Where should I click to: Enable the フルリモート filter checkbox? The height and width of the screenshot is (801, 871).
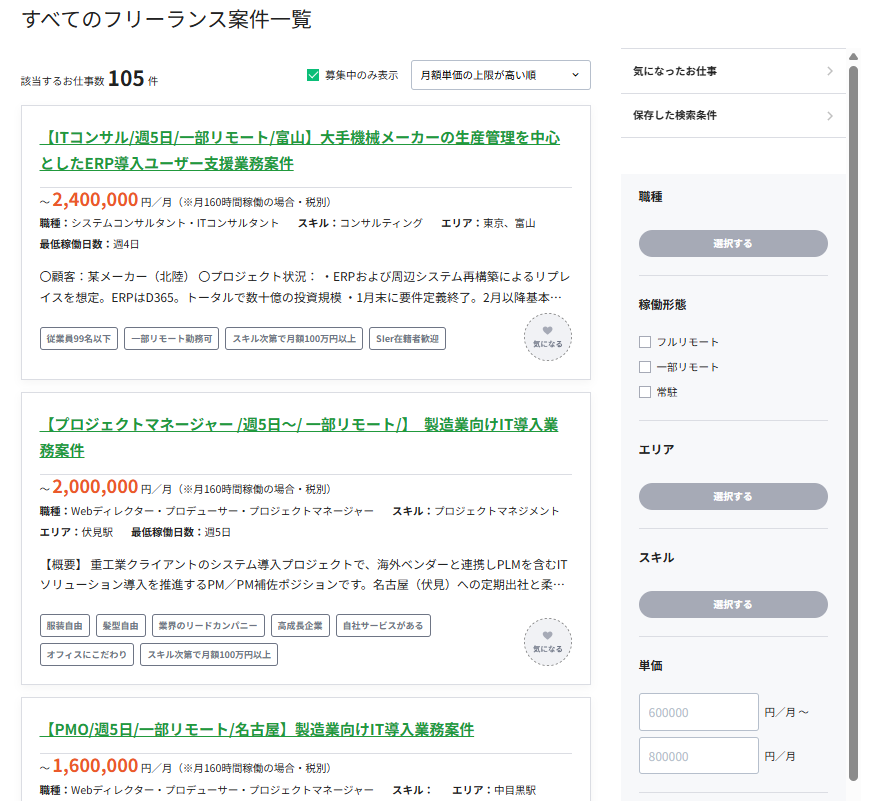click(x=645, y=341)
